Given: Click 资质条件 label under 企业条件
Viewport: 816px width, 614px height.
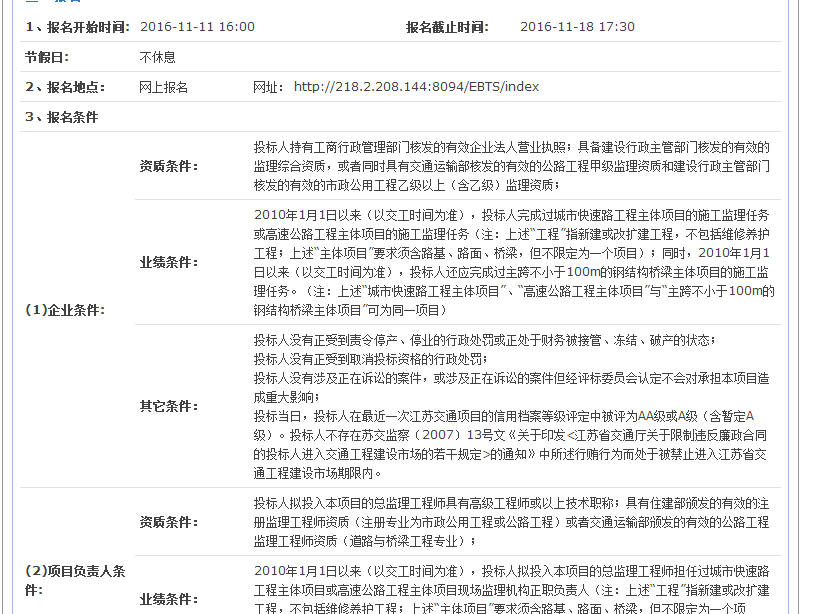Looking at the screenshot, I should [x=168, y=166].
